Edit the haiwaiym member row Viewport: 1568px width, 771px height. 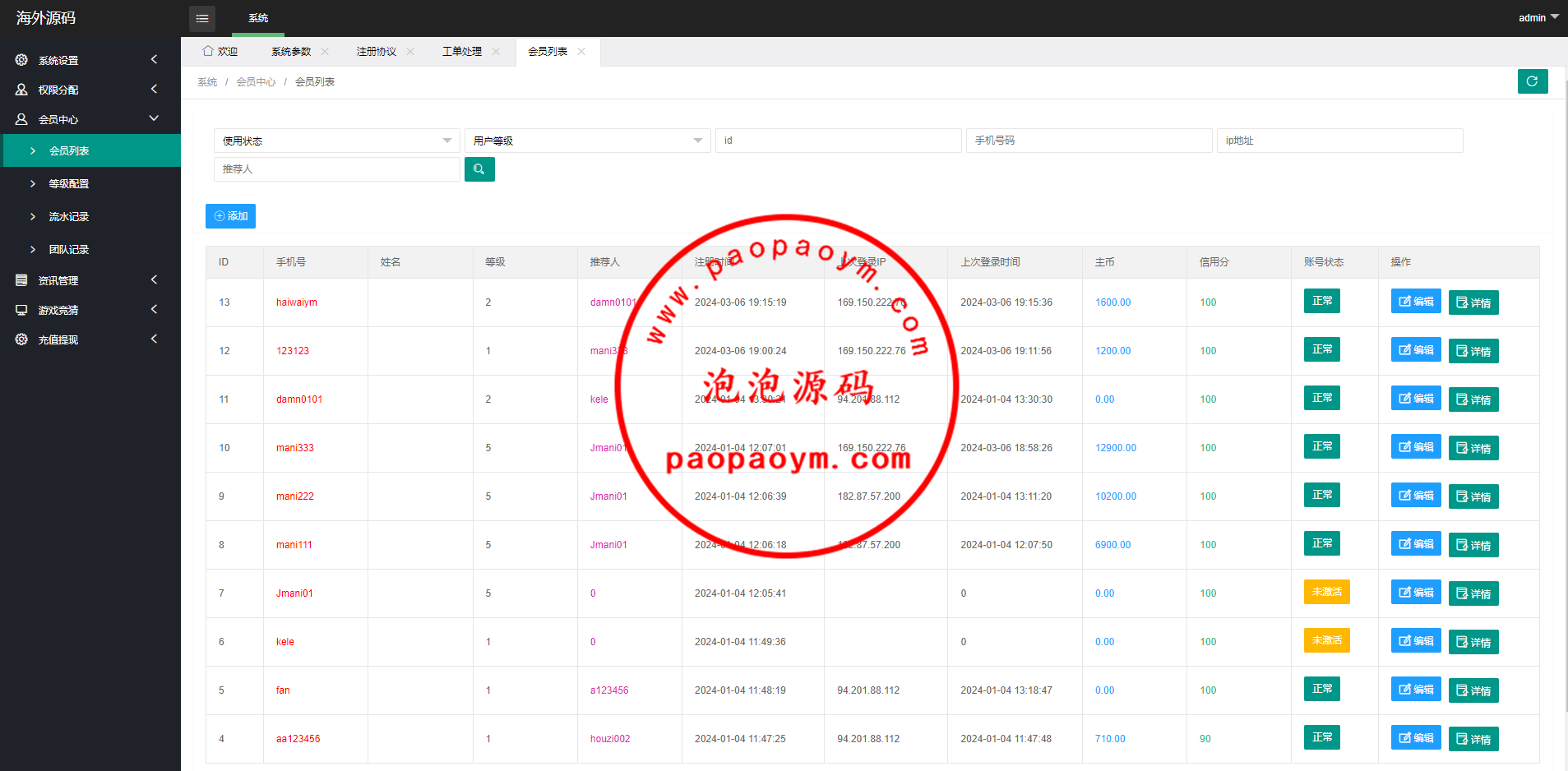click(1416, 302)
